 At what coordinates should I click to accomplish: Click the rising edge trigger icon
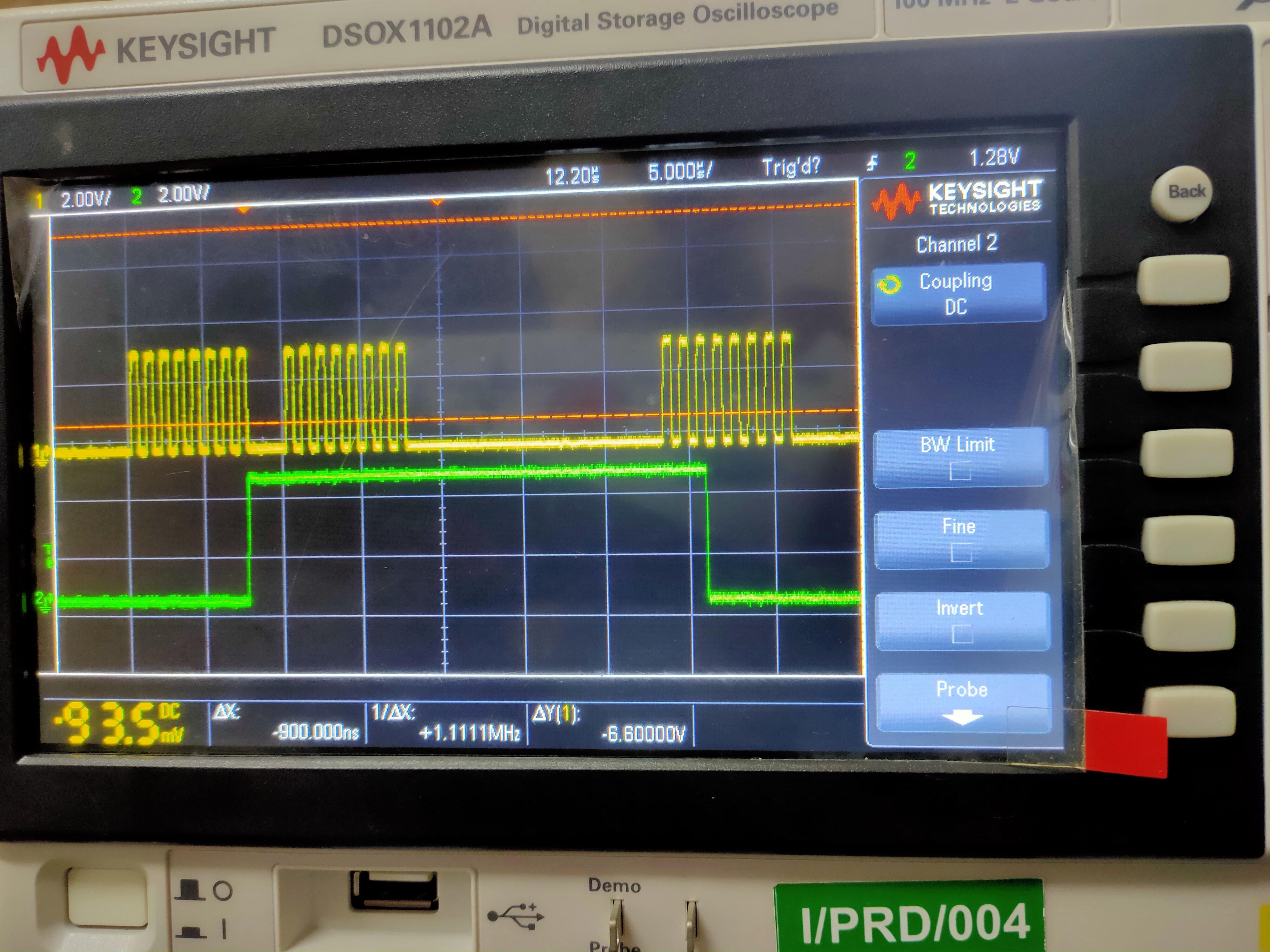click(x=872, y=163)
